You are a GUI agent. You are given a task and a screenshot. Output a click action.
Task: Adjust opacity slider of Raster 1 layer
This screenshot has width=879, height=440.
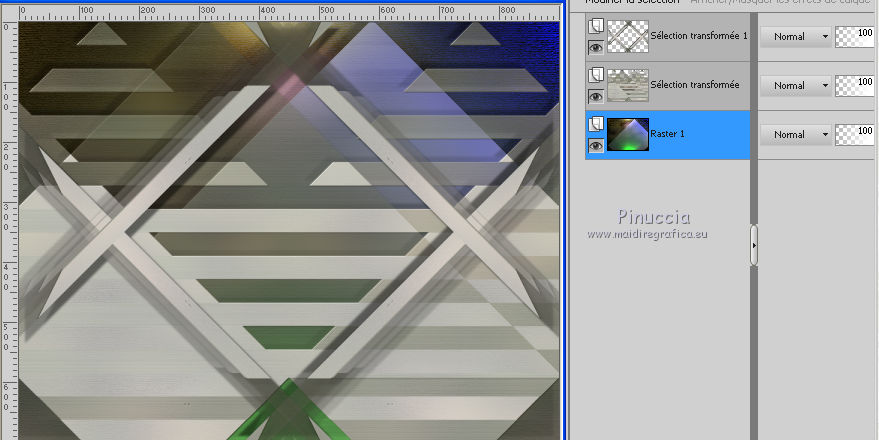tap(855, 135)
